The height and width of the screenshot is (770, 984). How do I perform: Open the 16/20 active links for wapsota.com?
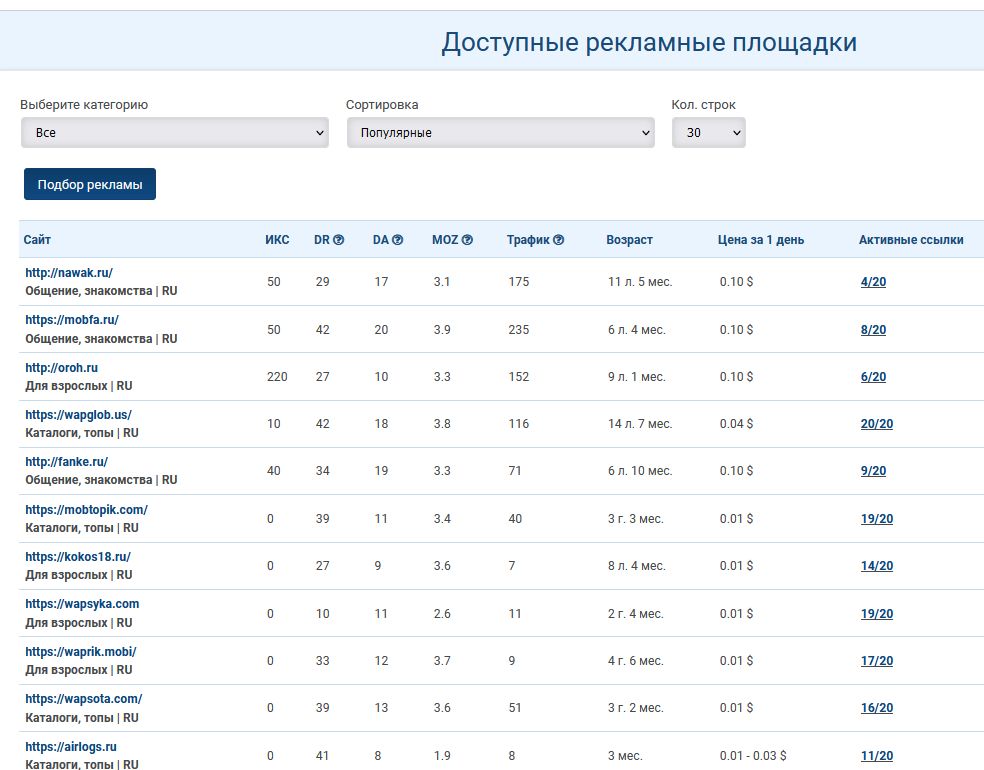(876, 708)
